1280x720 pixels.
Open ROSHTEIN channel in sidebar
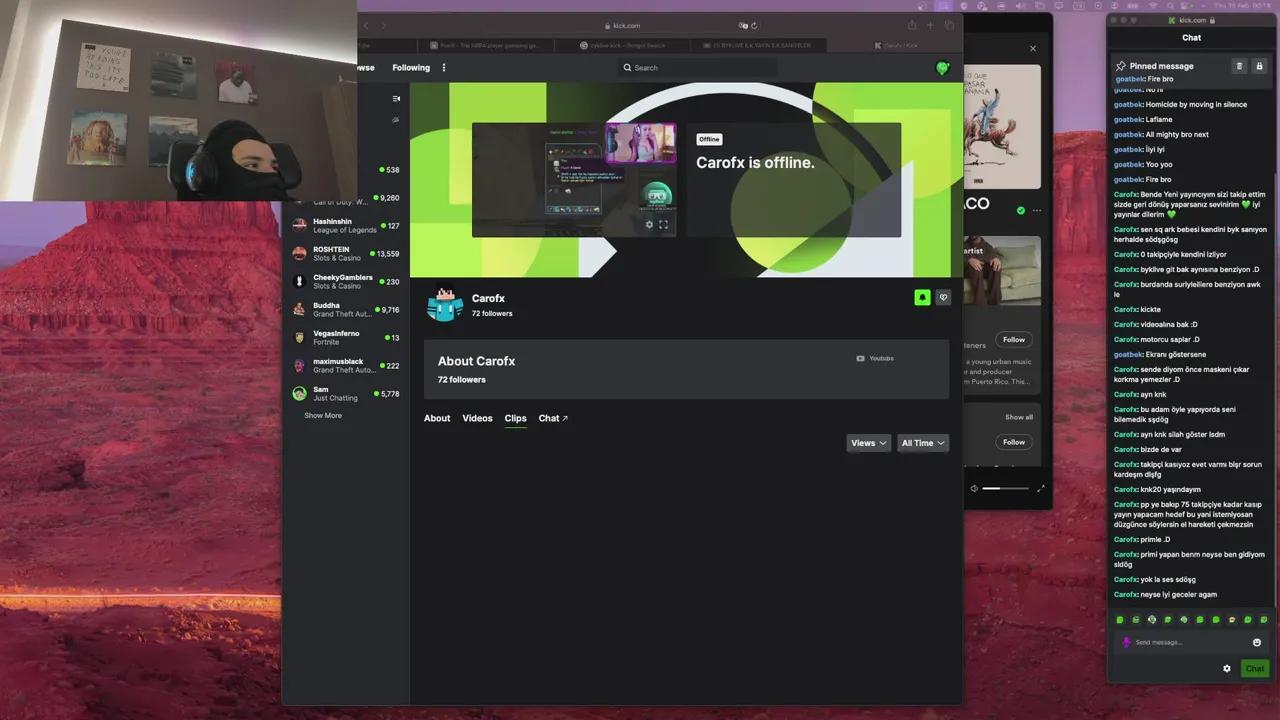(x=345, y=253)
